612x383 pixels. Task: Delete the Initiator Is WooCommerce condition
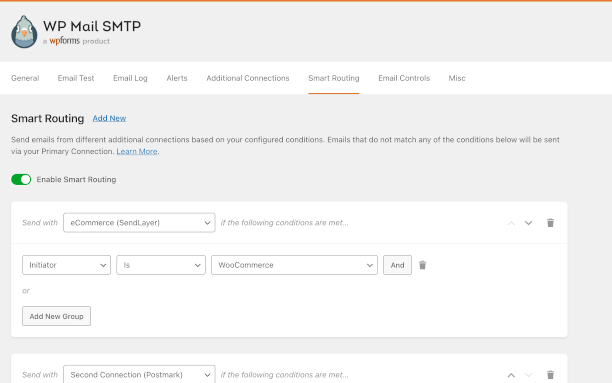click(422, 265)
